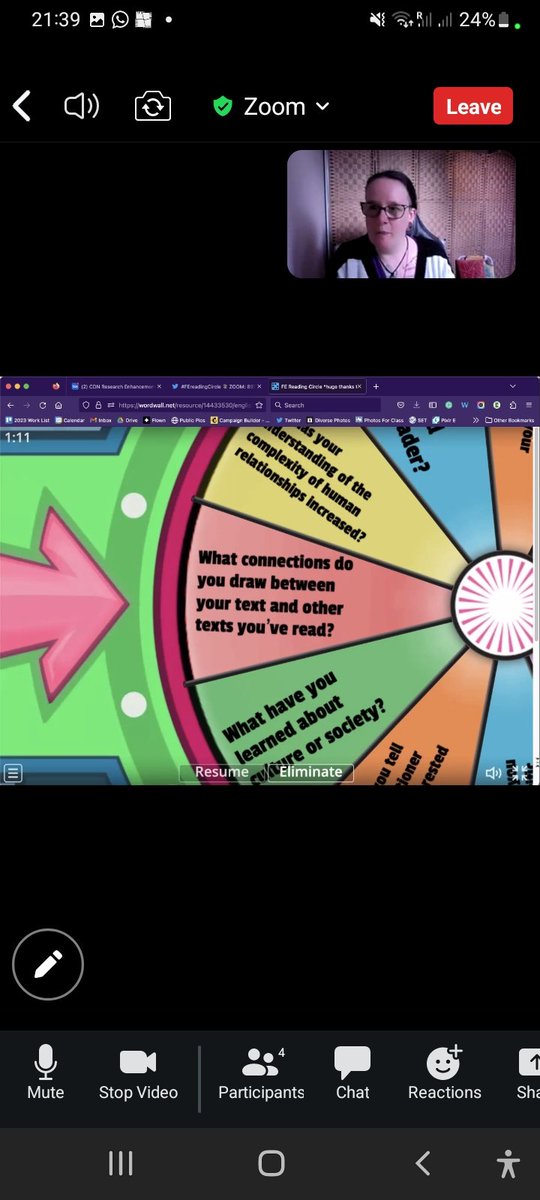The height and width of the screenshot is (1200, 540).
Task: Tap the WhatsApp notification icon in status bar
Action: [x=120, y=19]
